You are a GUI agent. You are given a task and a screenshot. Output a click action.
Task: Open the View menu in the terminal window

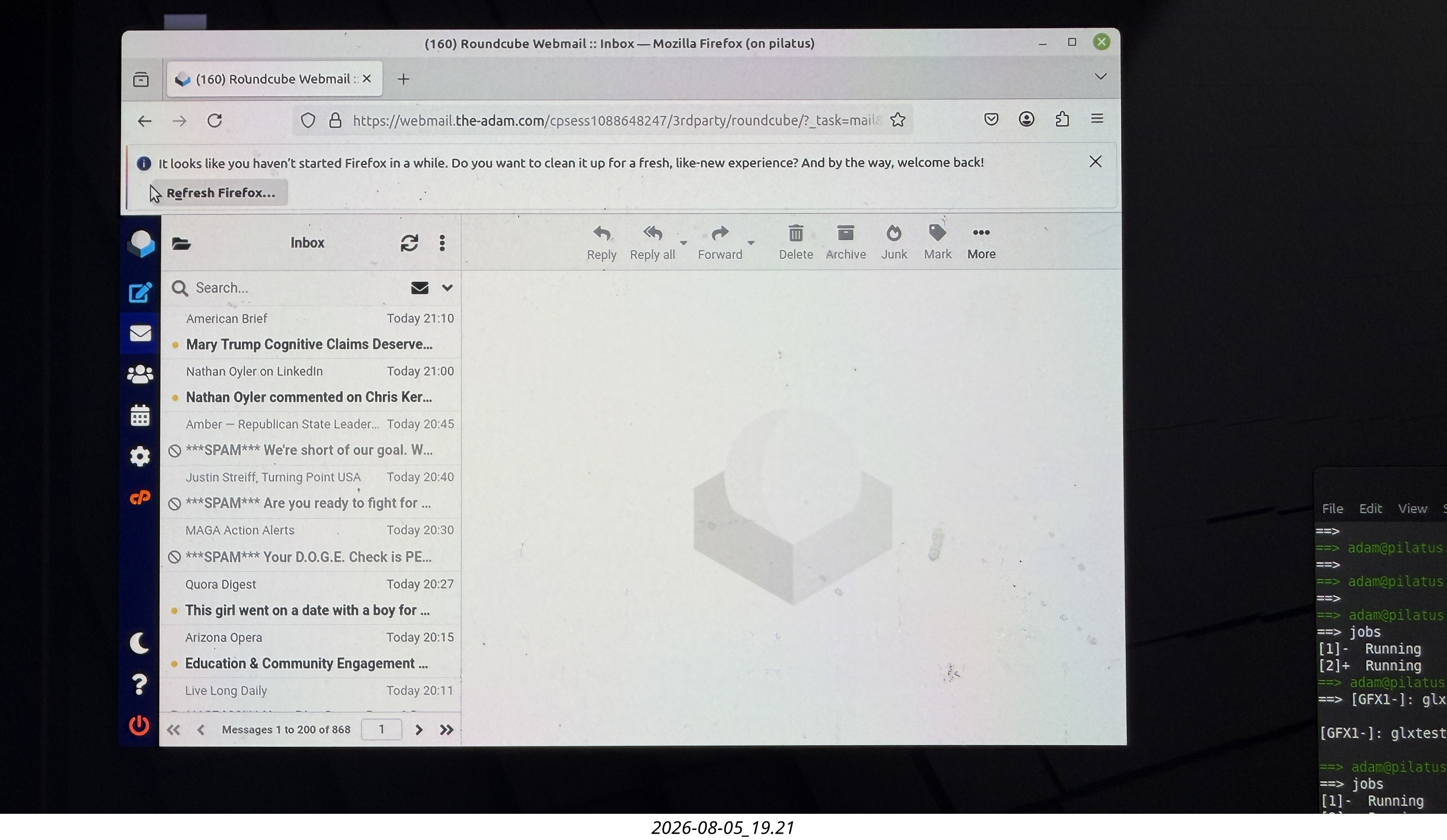(x=1412, y=509)
